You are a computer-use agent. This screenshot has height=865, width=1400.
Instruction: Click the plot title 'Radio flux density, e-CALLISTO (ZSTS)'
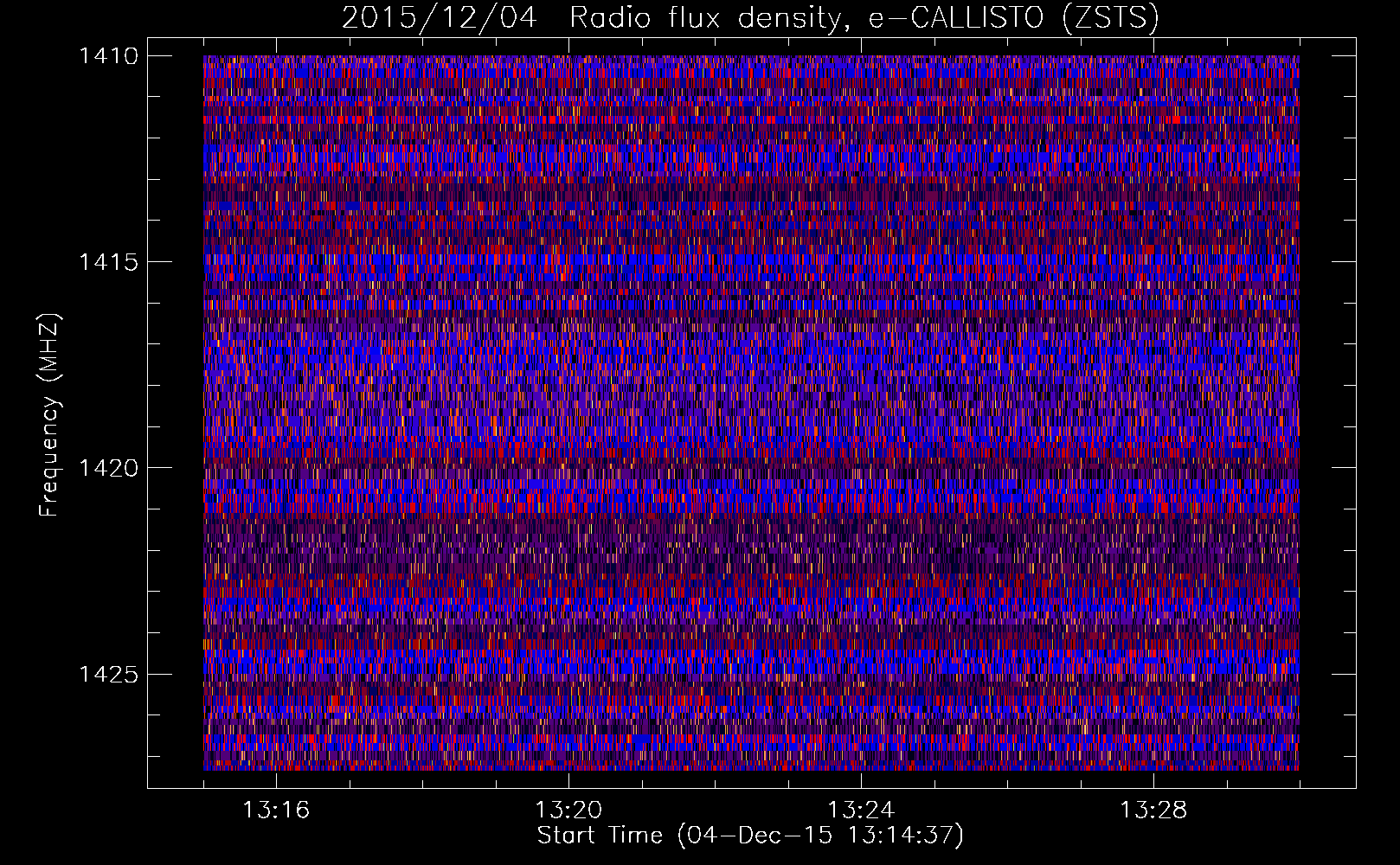(x=864, y=17)
